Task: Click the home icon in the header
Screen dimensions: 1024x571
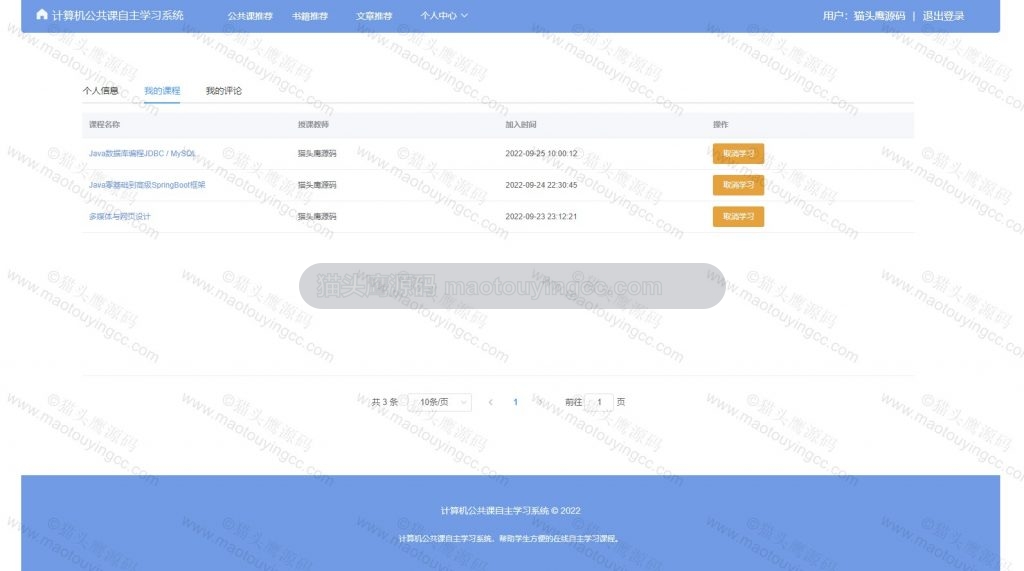Action: pyautogui.click(x=42, y=14)
